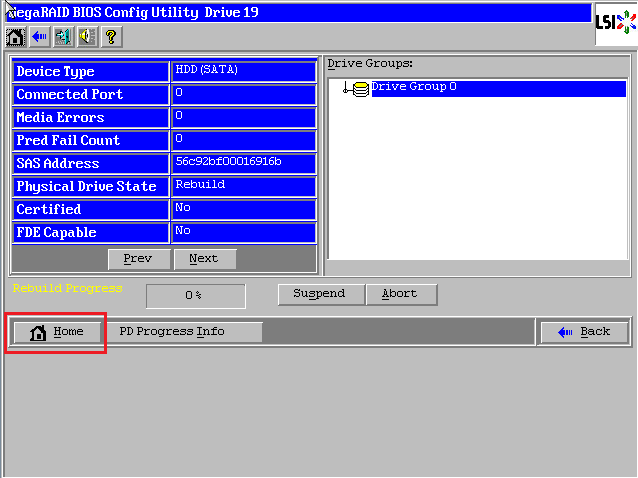Click the Device Type HDD (SATA) value
This screenshot has width=638, height=478.
point(244,71)
